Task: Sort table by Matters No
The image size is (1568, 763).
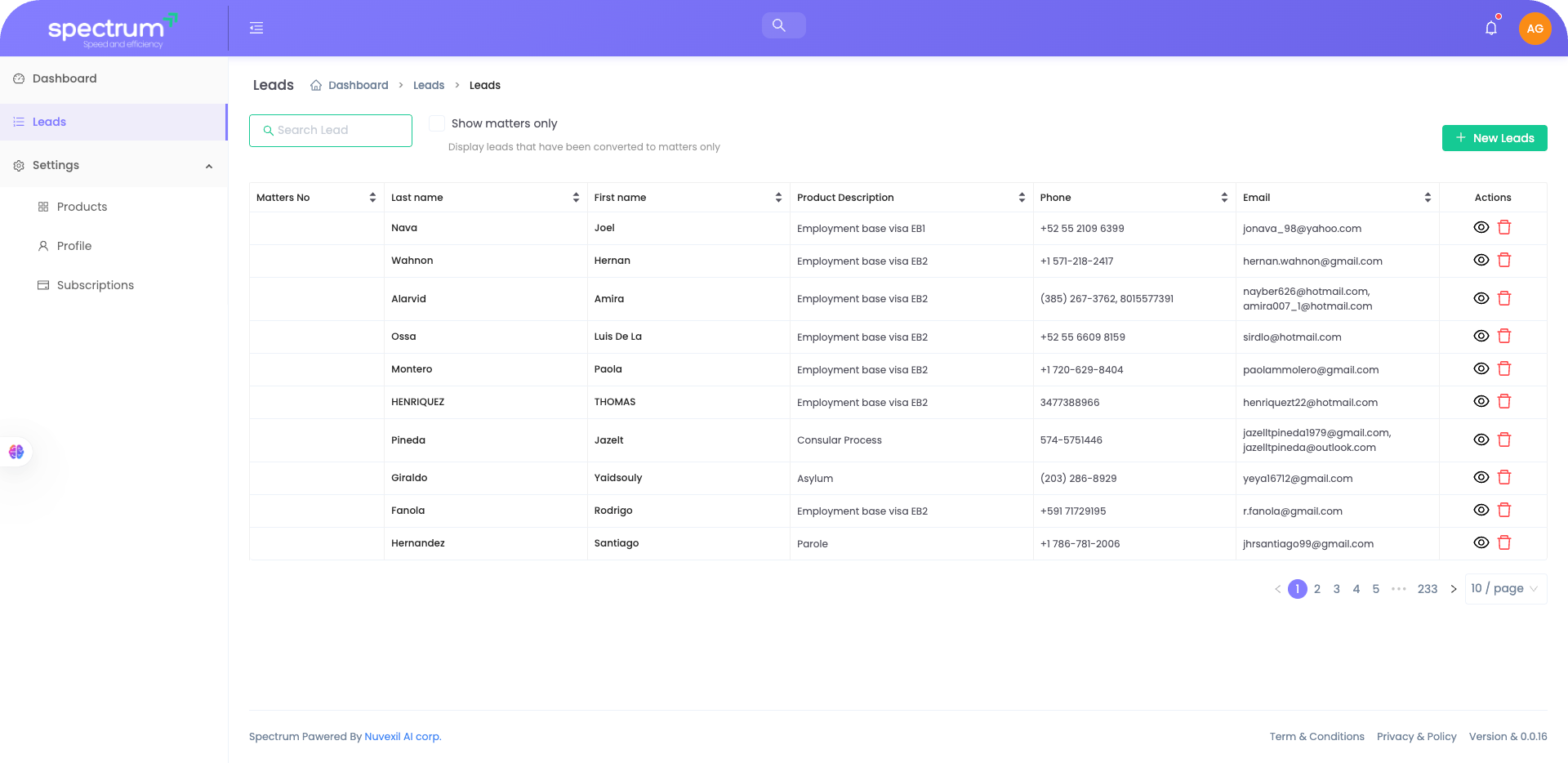Action: pos(372,198)
